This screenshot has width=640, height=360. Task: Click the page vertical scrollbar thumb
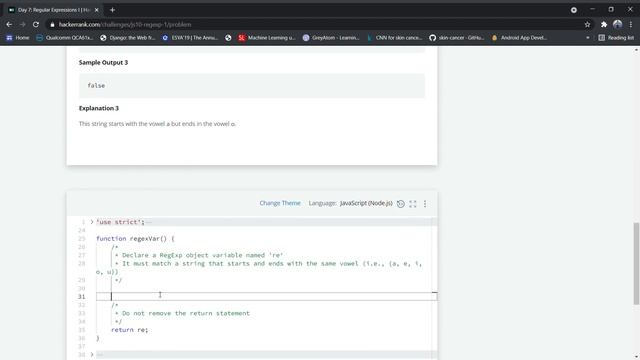pos(636,263)
